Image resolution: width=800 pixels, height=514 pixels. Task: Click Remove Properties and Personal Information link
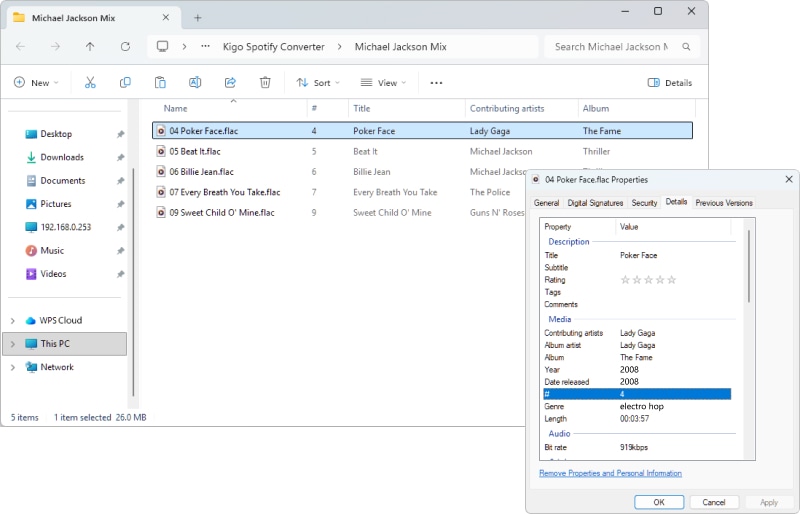[610, 473]
